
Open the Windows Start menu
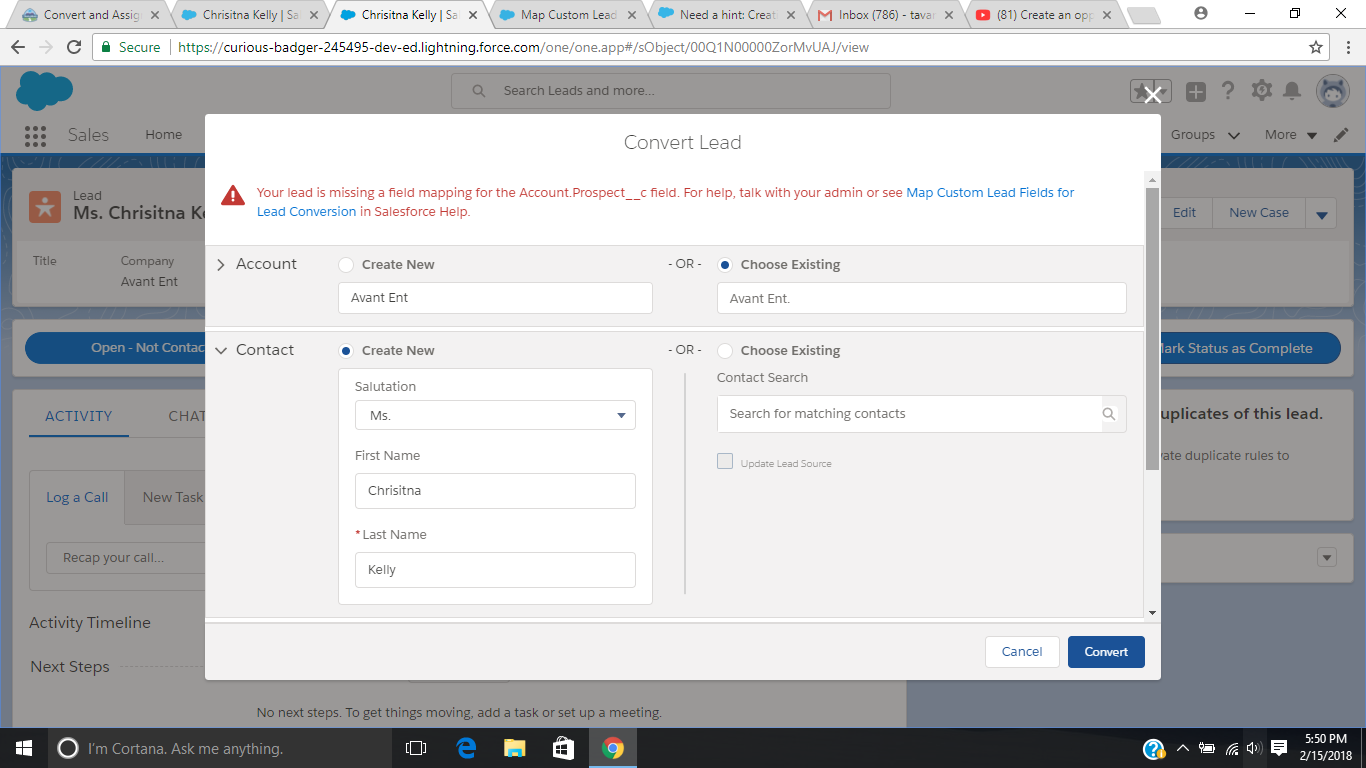24,748
